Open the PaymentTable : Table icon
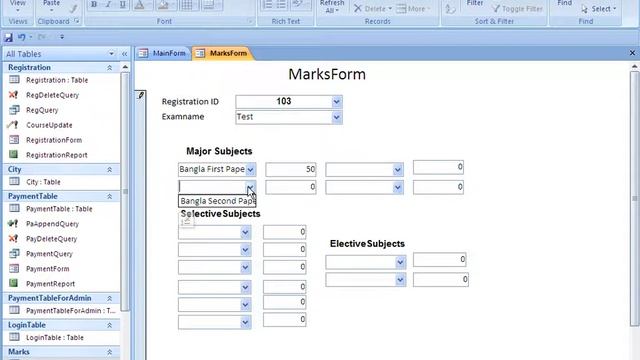Screen dimensions: 640x360 [x=14, y=208]
